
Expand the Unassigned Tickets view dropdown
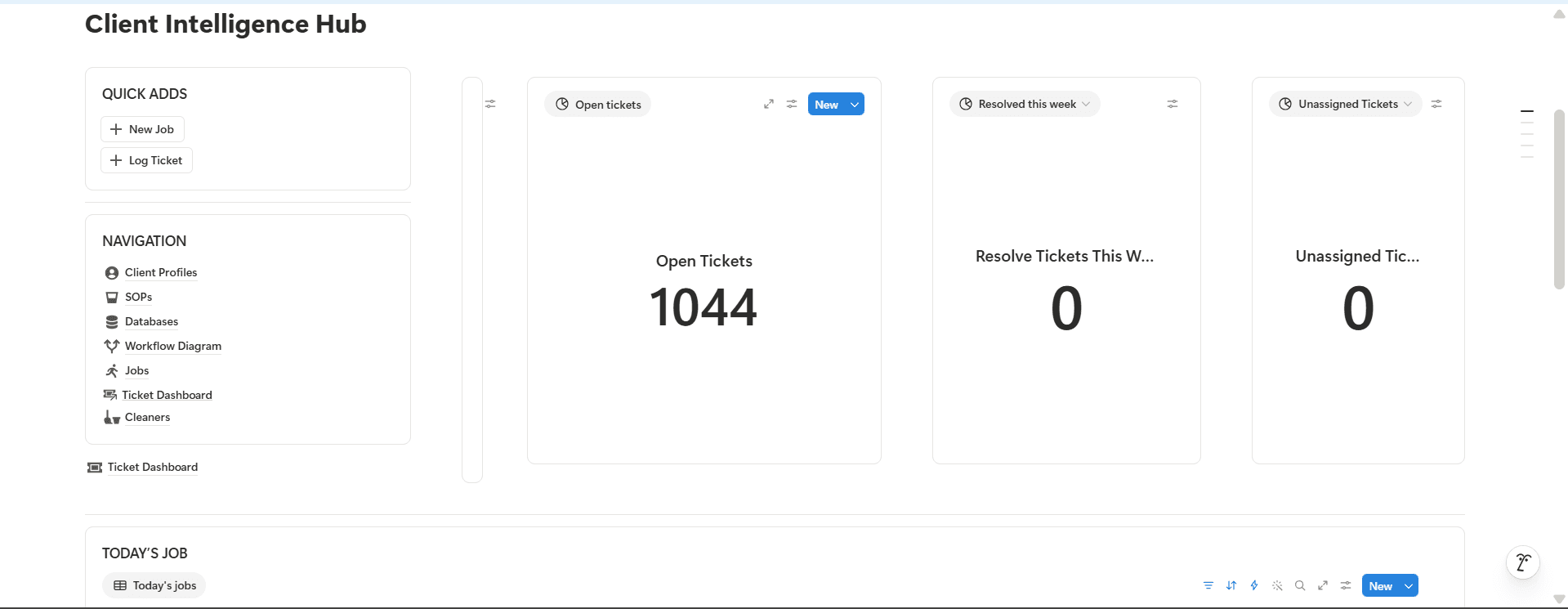tap(1408, 104)
